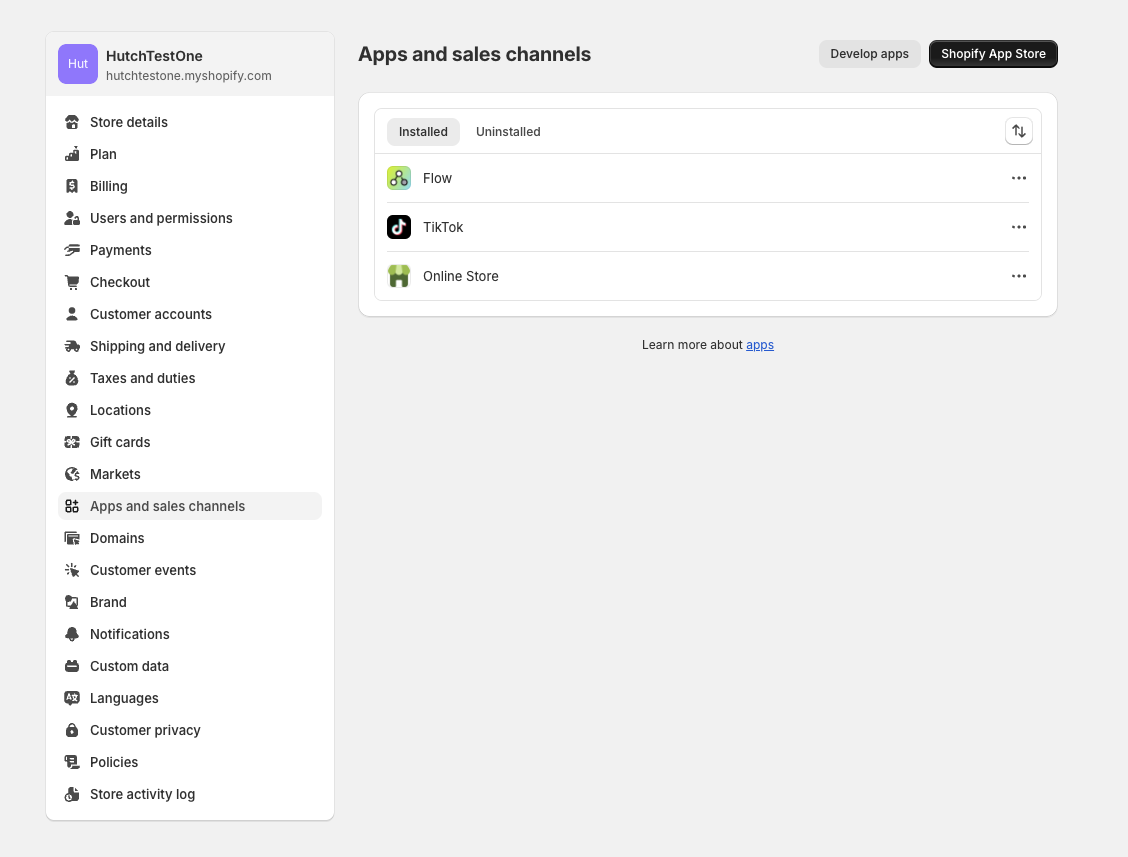Screen dimensions: 1128x857
Task: Click the Develop apps button
Action: pyautogui.click(x=869, y=54)
